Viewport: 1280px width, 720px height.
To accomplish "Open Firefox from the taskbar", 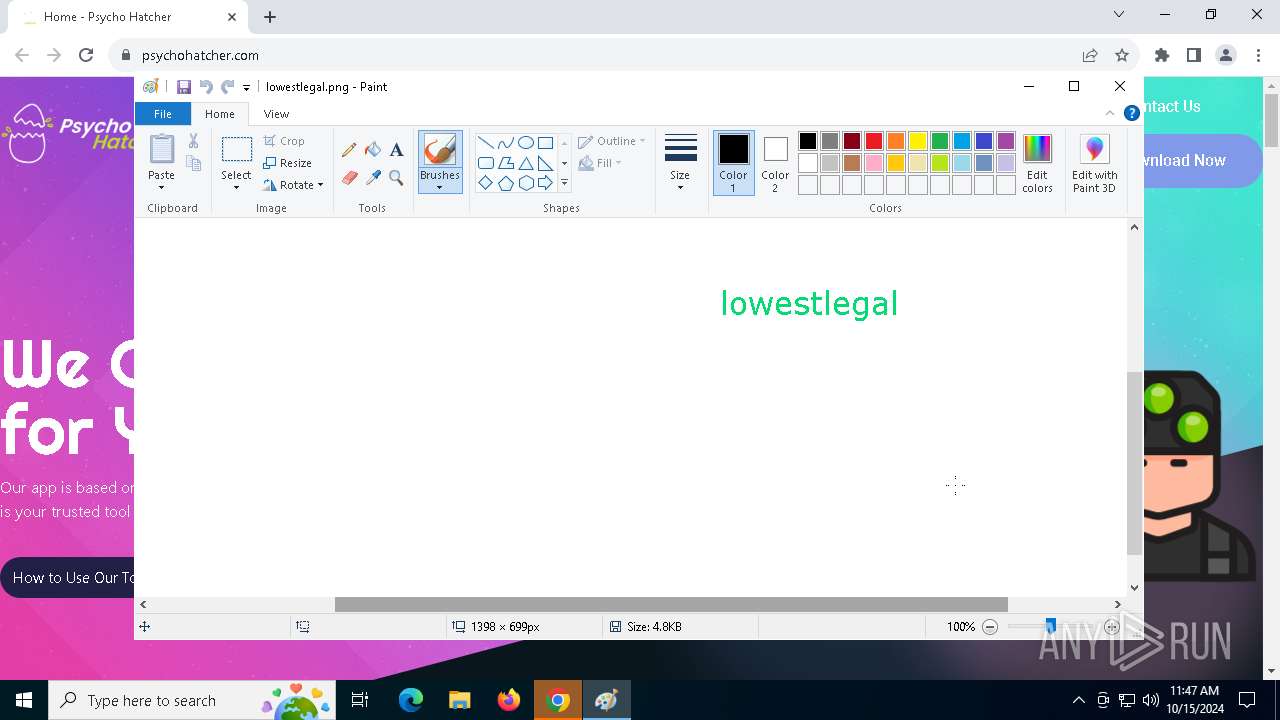I will pos(509,700).
